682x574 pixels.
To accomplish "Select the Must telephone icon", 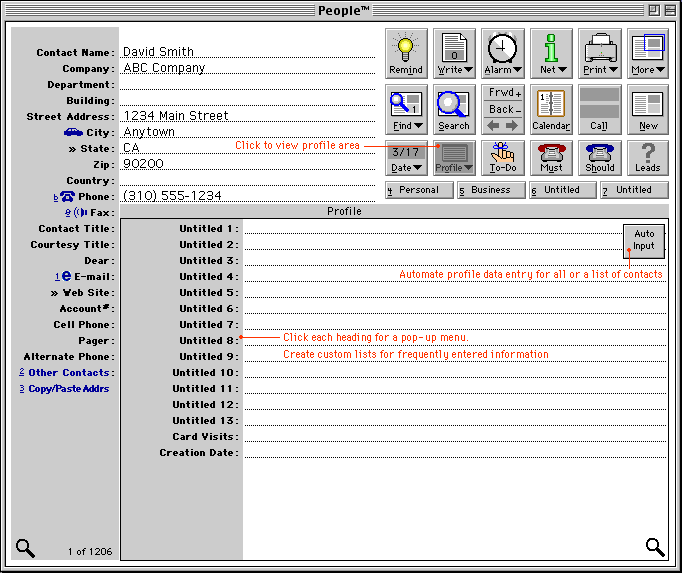I will tap(551, 157).
